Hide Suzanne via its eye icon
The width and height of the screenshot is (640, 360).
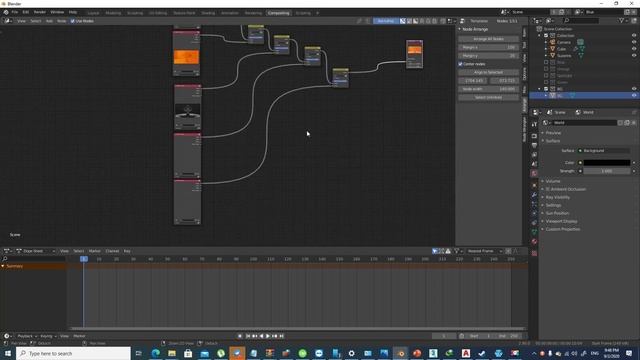tap(634, 55)
